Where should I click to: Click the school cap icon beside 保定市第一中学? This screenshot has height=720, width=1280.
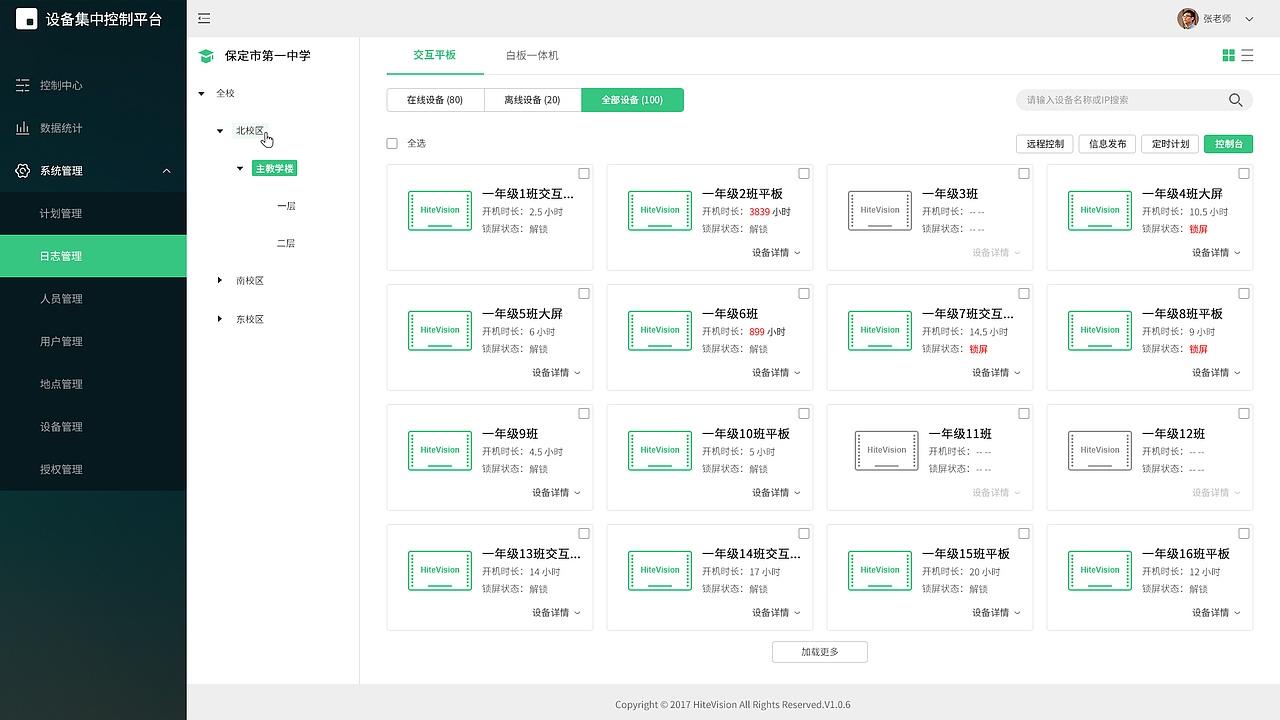(207, 56)
